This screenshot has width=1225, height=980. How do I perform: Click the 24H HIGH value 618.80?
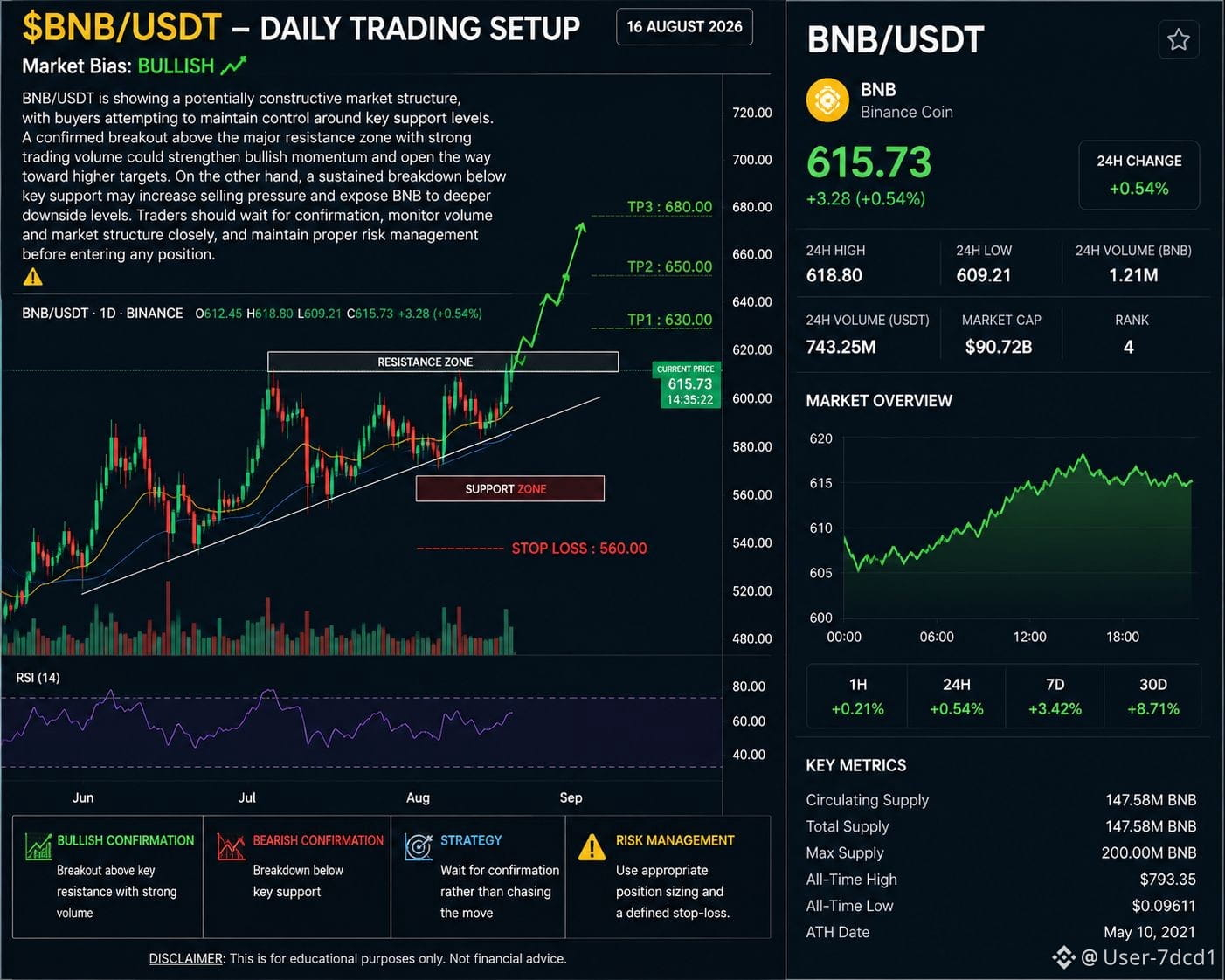click(834, 275)
